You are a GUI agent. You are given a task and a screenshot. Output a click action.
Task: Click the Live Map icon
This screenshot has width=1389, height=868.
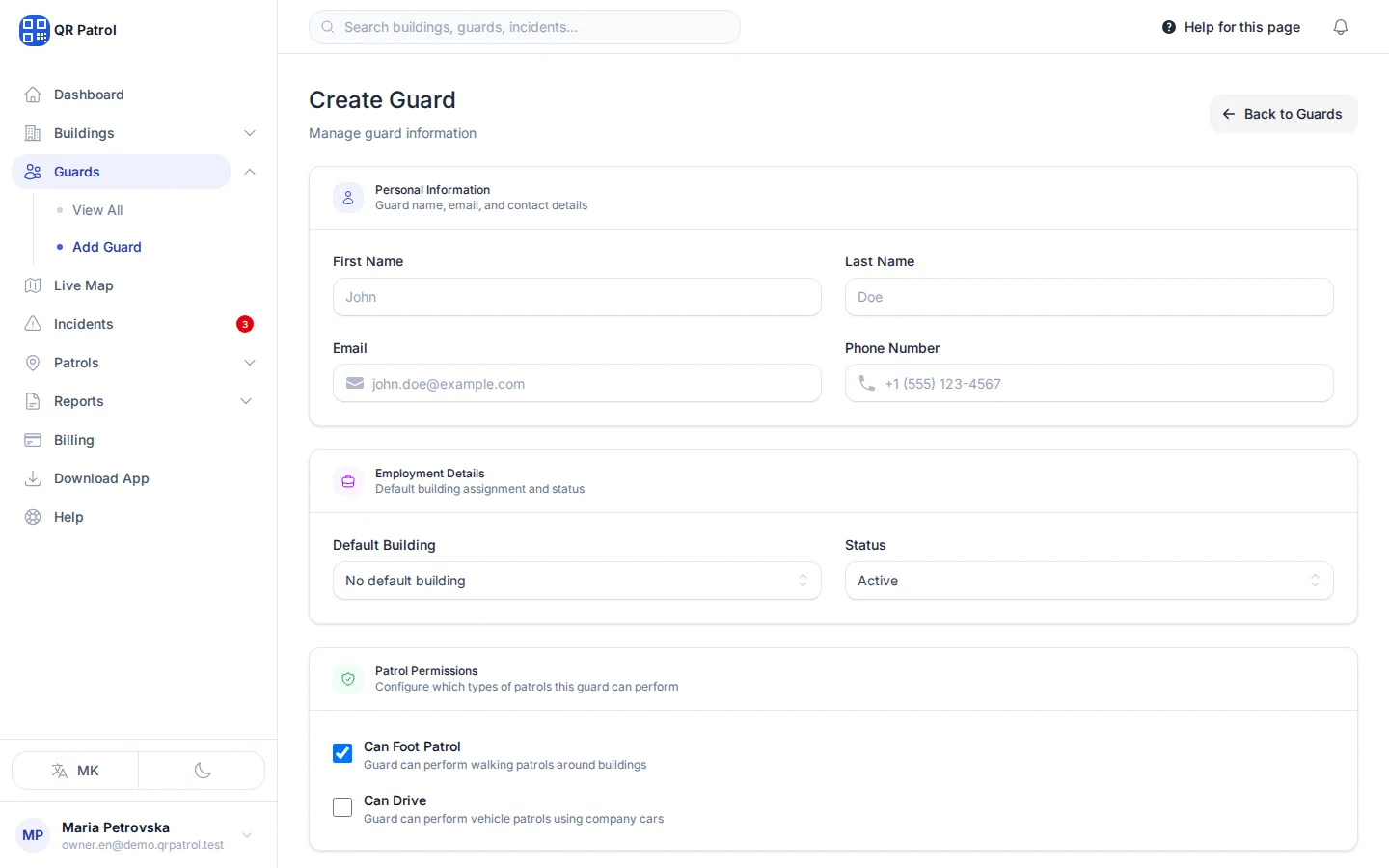coord(33,285)
